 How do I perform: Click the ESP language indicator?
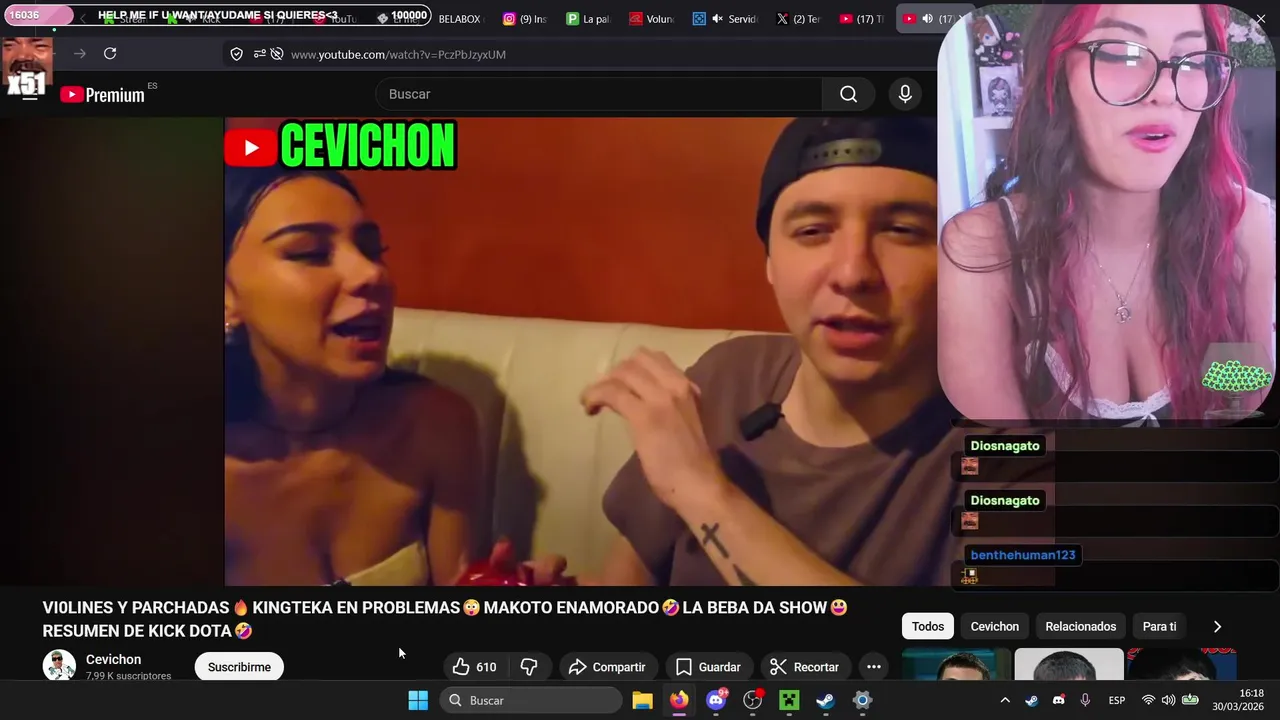pyautogui.click(x=1117, y=700)
